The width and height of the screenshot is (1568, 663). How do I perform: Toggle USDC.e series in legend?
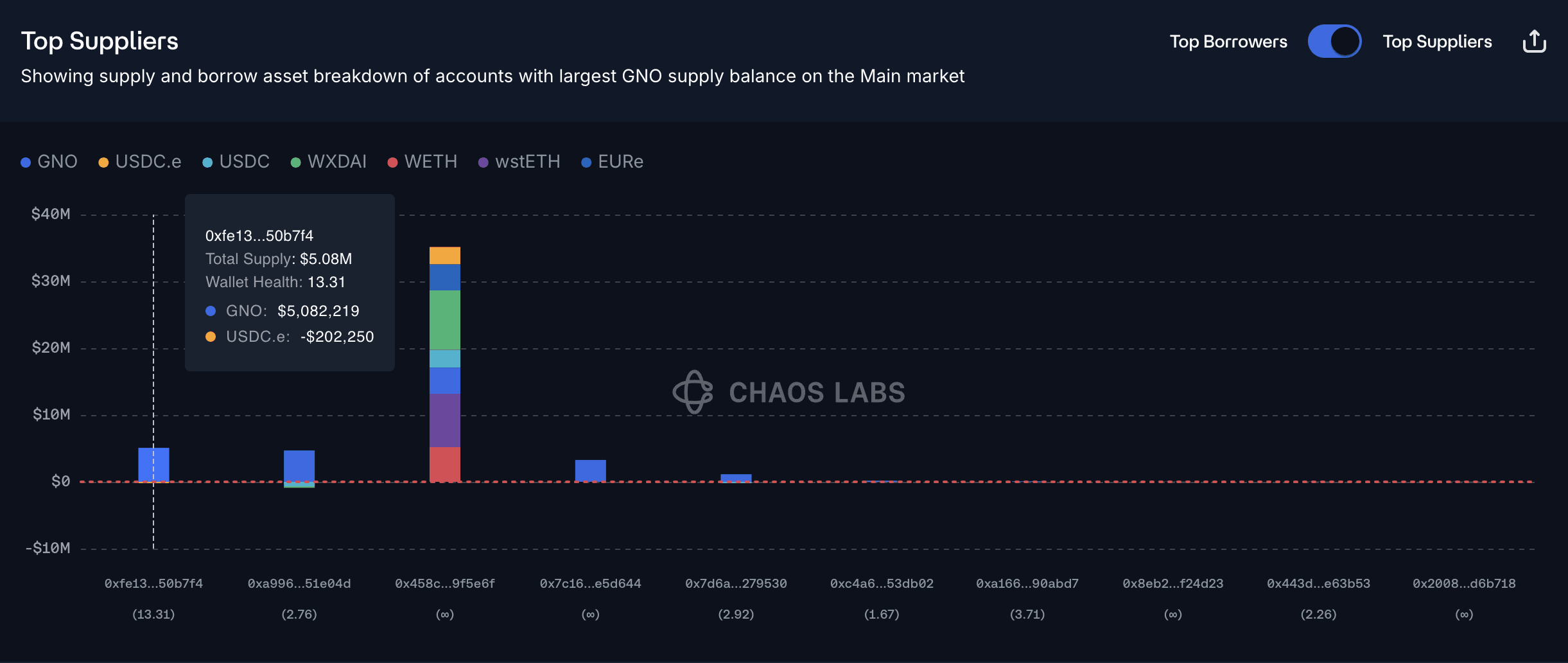[140, 162]
